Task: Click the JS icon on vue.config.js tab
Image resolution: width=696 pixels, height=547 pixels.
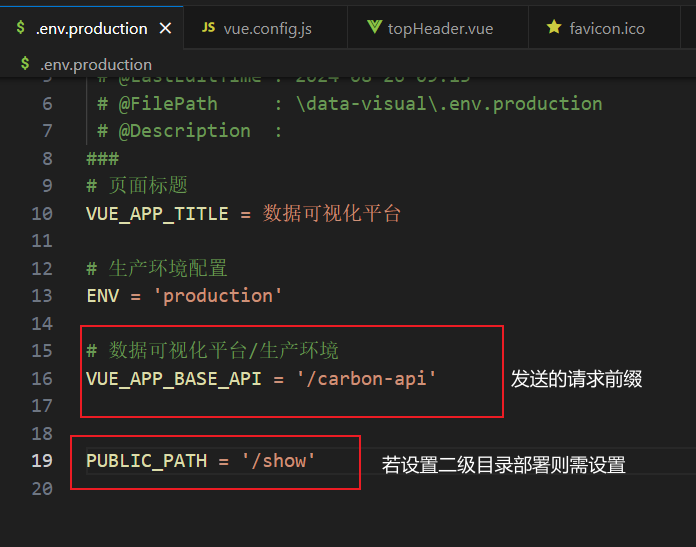Action: [x=208, y=28]
